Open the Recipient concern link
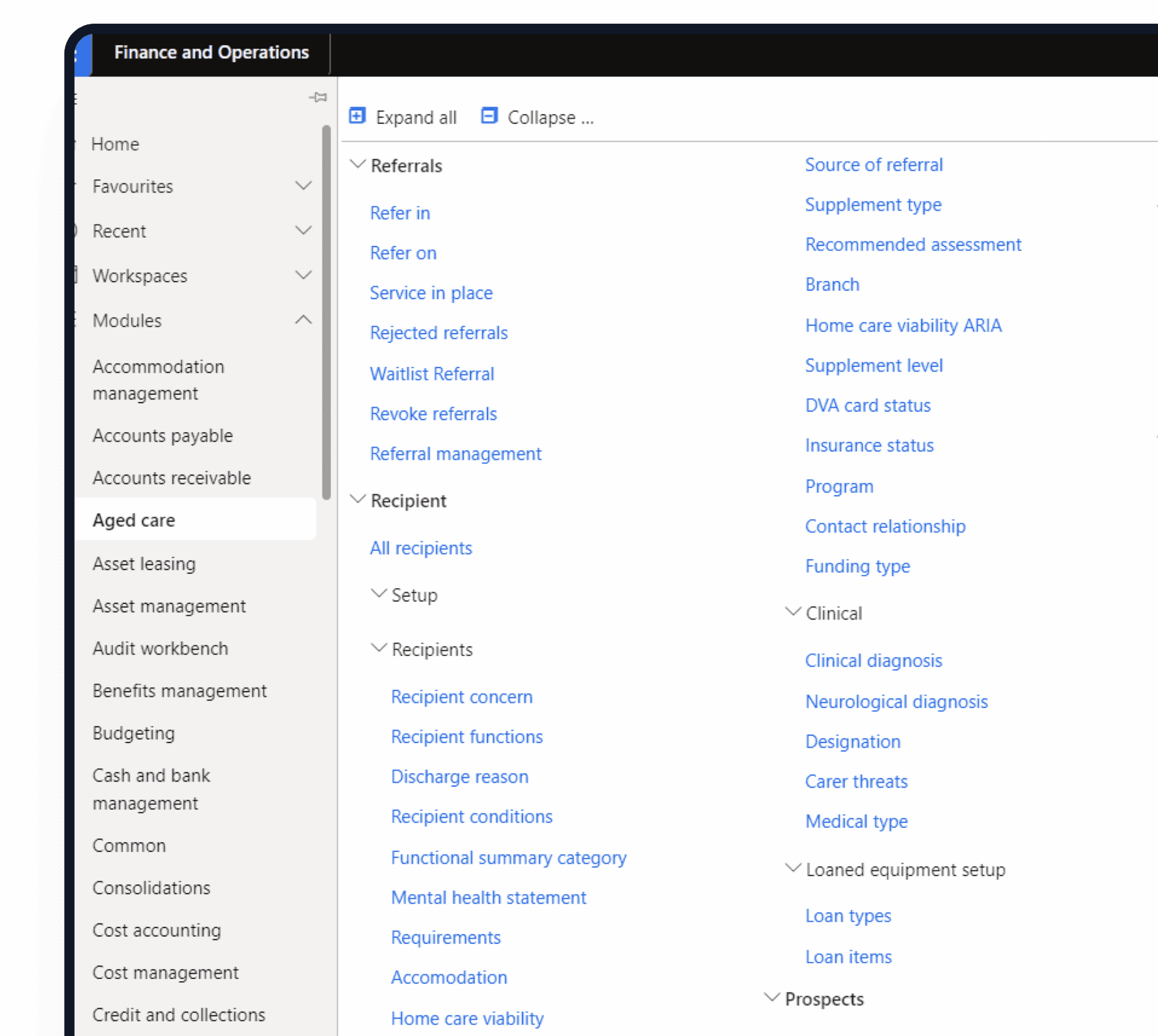 click(x=462, y=697)
